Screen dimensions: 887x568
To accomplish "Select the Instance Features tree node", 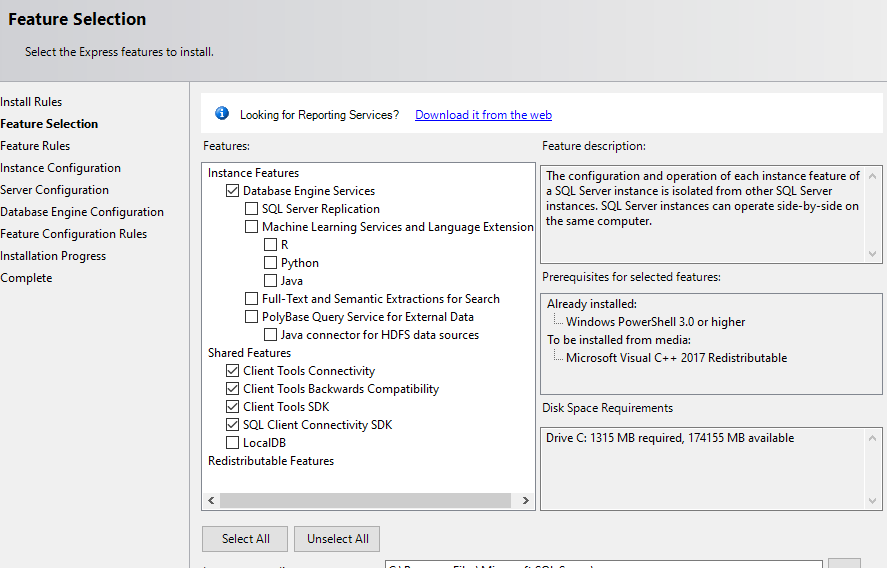I will click(x=253, y=173).
